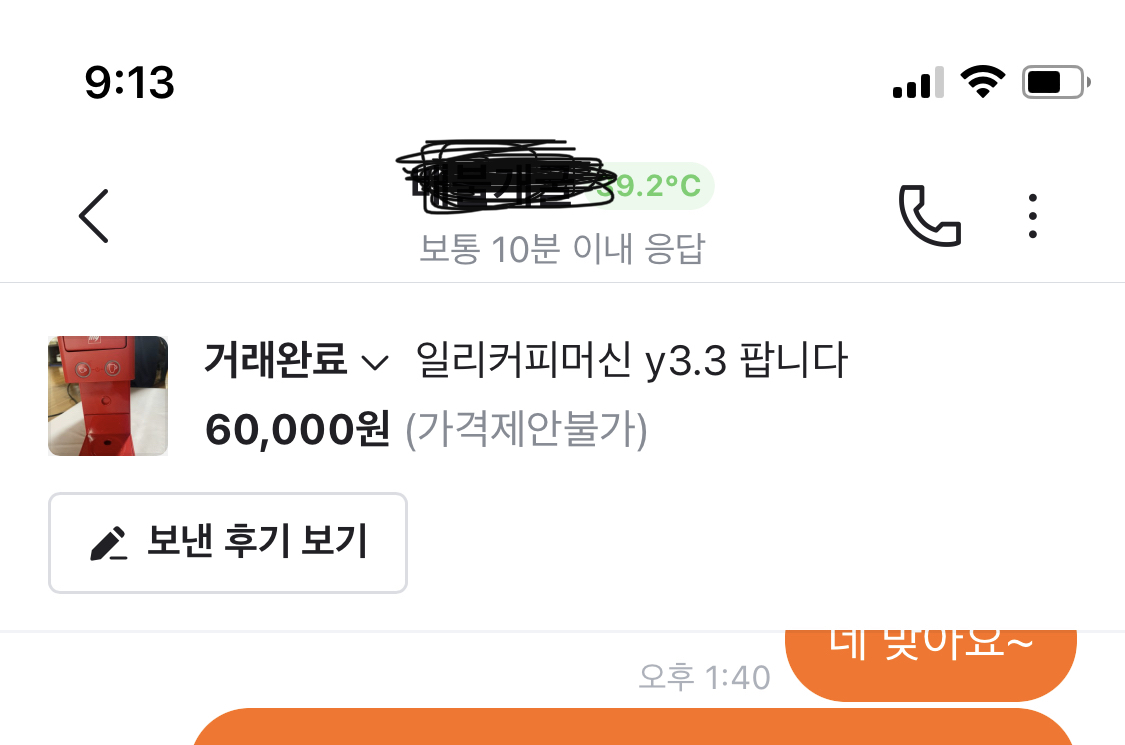
Task: Expand the chevron next to 거래완료
Action: [x=375, y=362]
